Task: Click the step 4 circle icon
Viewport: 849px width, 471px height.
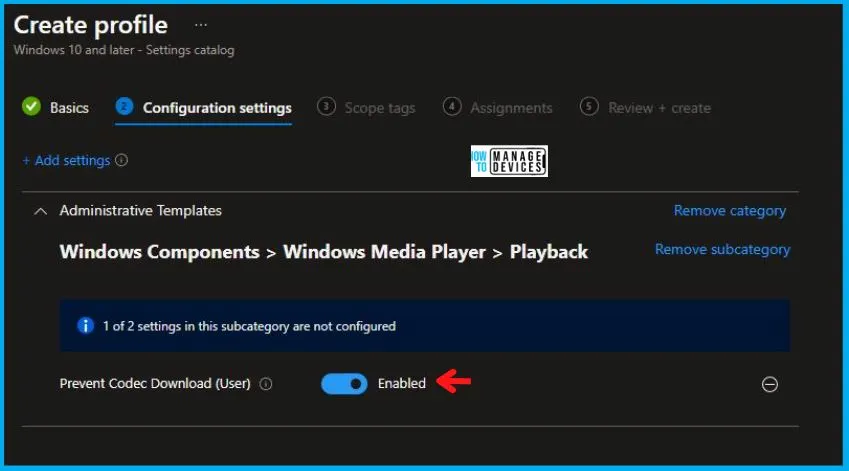Action: 452,107
